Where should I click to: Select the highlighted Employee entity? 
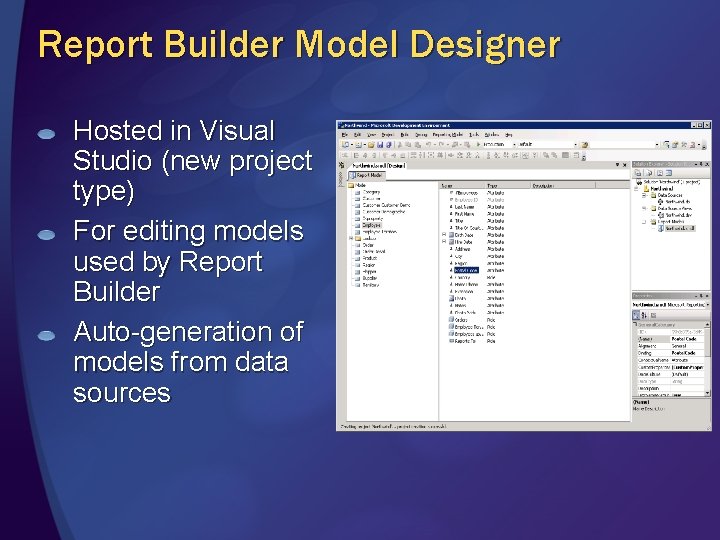371,225
